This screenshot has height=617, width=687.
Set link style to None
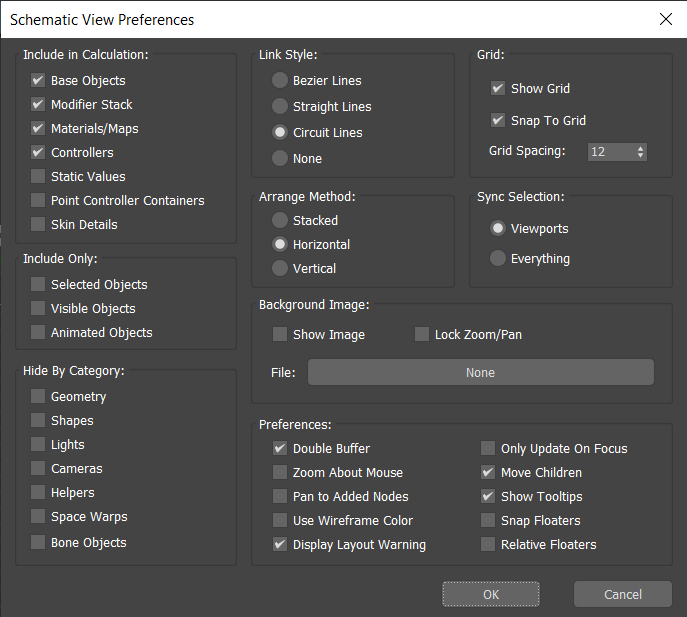[280, 159]
